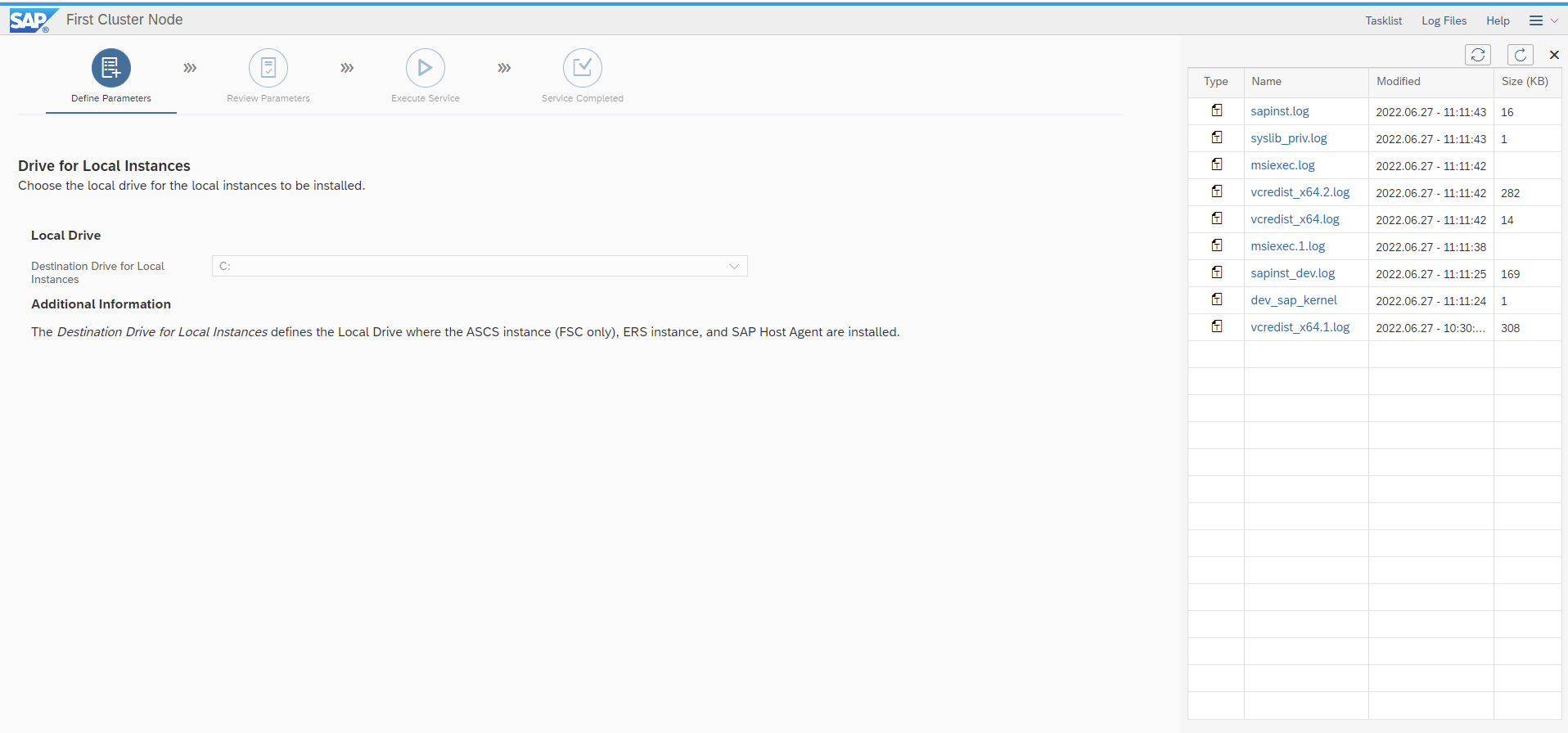Open the dev_sap_kernel link
Screen dimensions: 1568x733
point(1293,300)
